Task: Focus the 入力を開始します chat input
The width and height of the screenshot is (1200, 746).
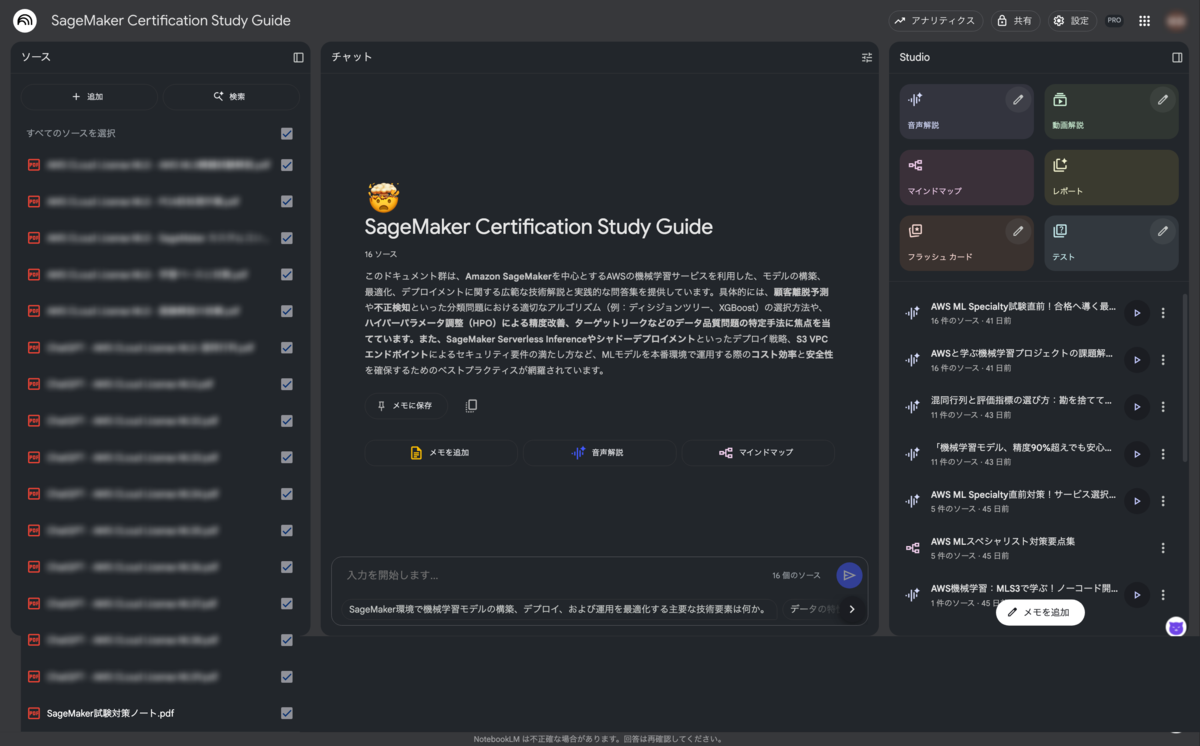Action: pos(552,575)
